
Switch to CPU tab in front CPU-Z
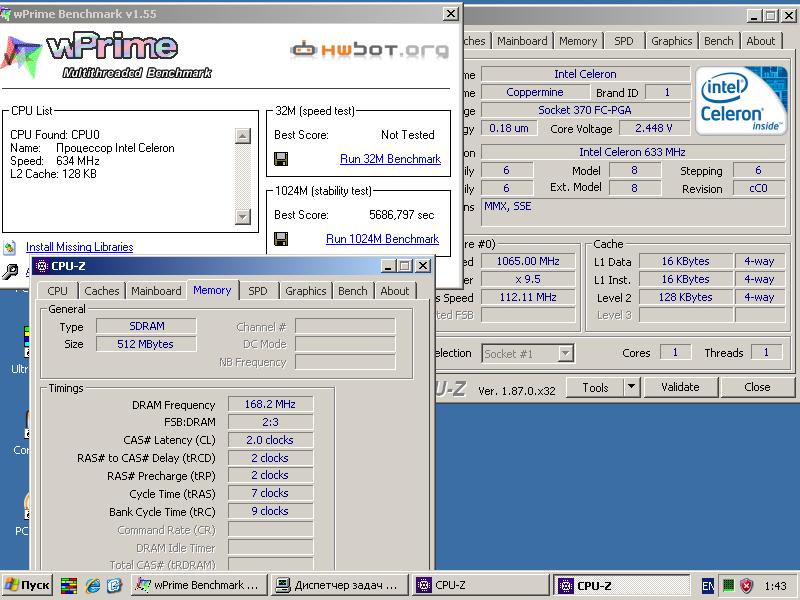pos(57,291)
